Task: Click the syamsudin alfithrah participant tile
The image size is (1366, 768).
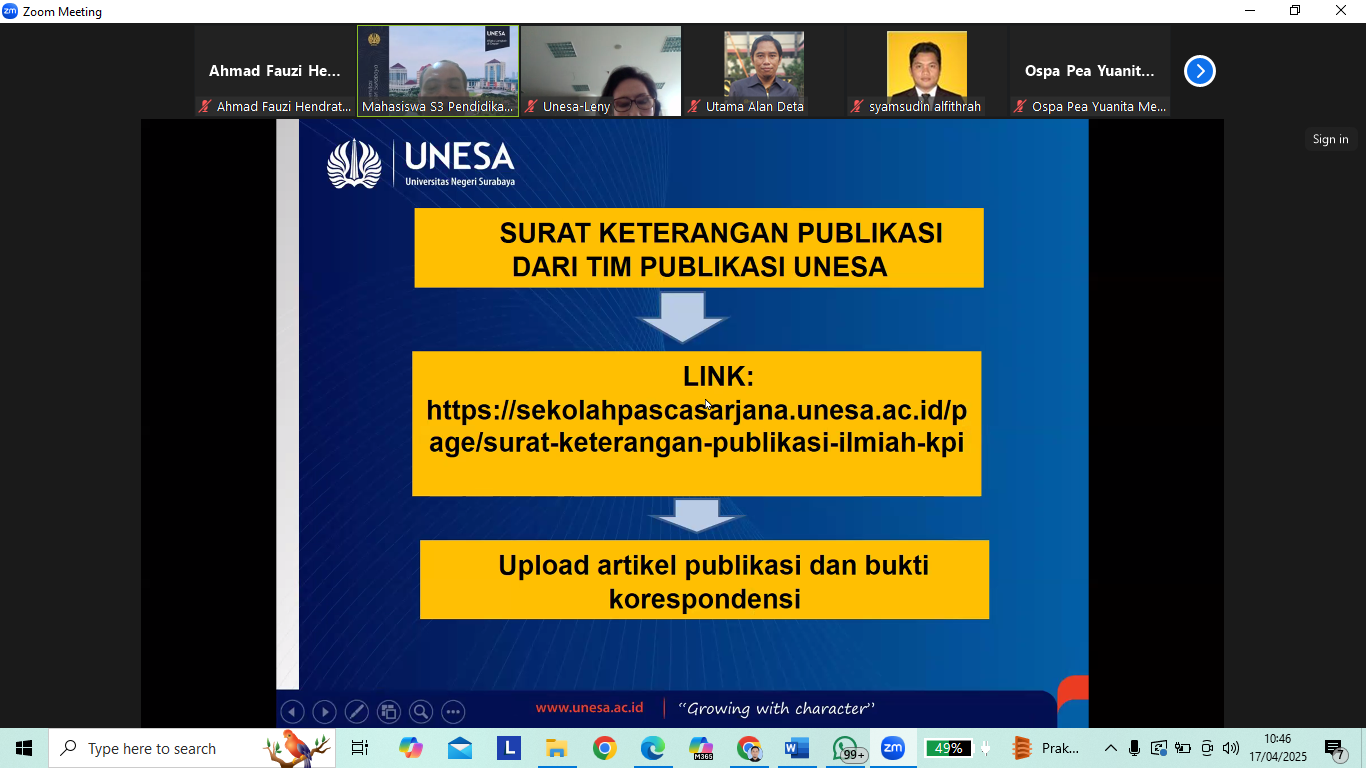Action: pyautogui.click(x=926, y=71)
